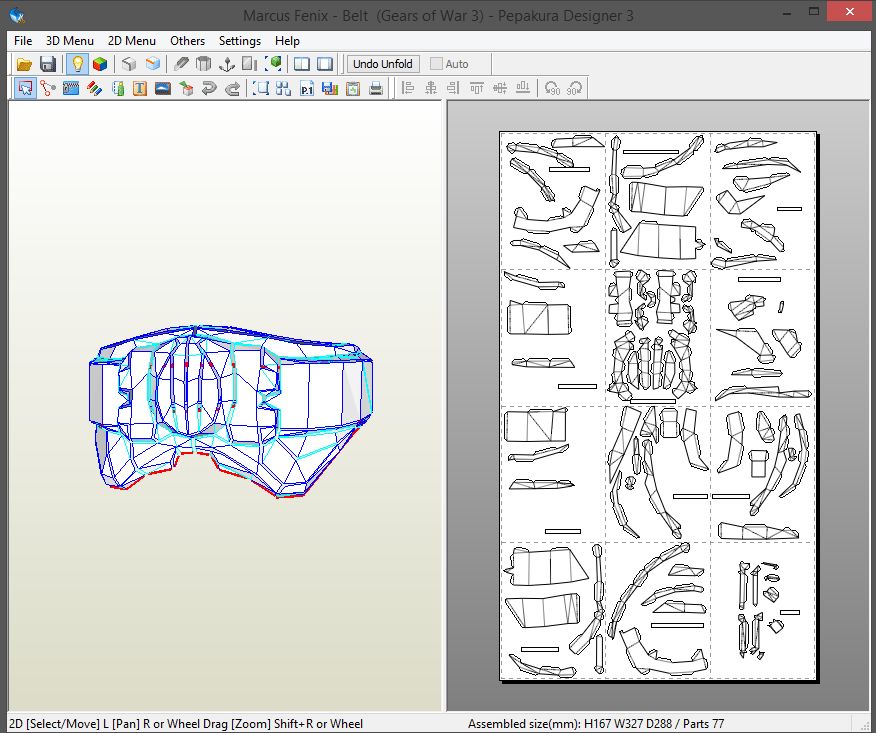Click the blue zipper edit flaps icon
876x733 pixels.
71,88
